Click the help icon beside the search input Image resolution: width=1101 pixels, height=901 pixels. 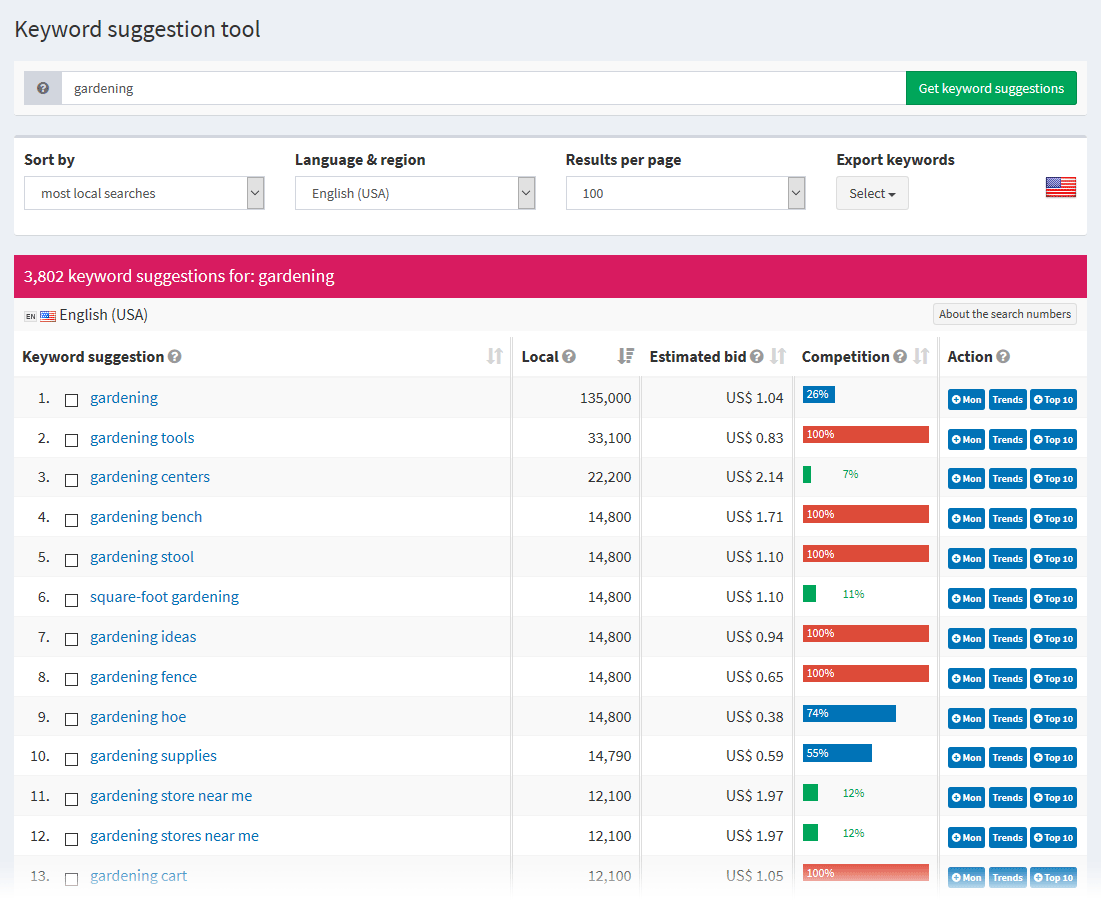[42, 88]
